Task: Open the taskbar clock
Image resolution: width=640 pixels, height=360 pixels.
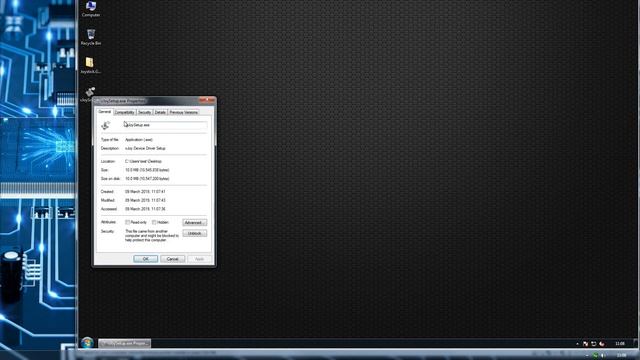Action: click(x=620, y=344)
